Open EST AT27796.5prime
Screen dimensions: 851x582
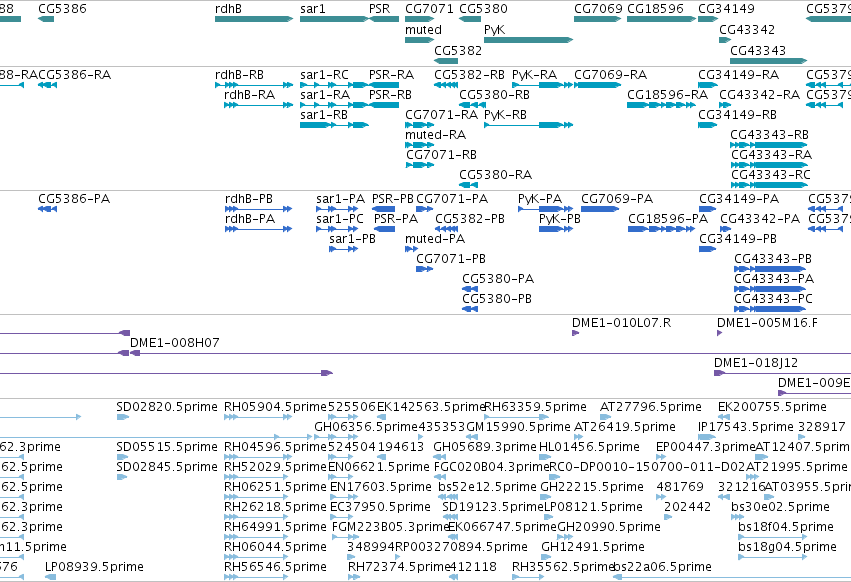click(651, 407)
